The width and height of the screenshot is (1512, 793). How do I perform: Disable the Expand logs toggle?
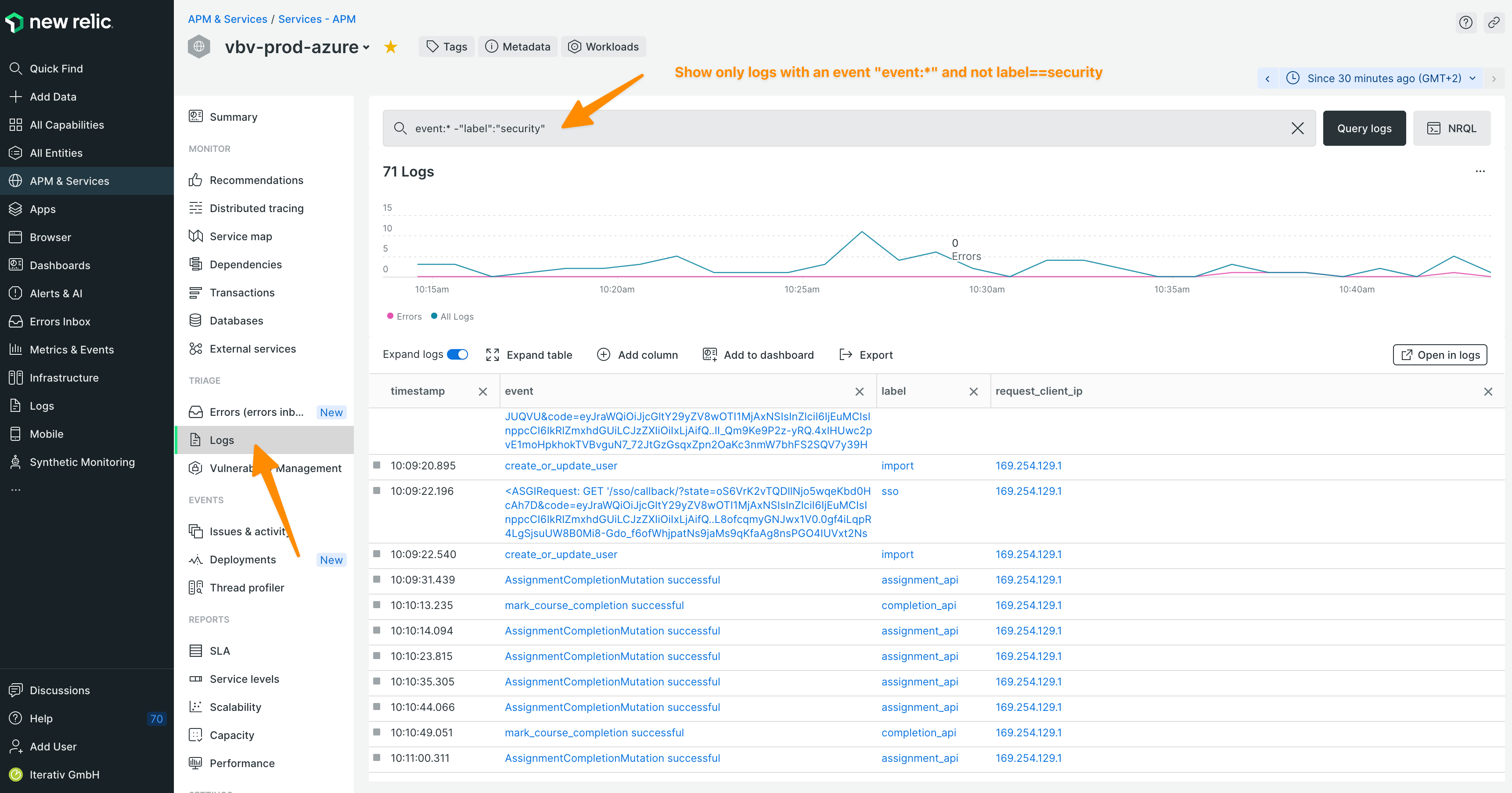(x=458, y=354)
